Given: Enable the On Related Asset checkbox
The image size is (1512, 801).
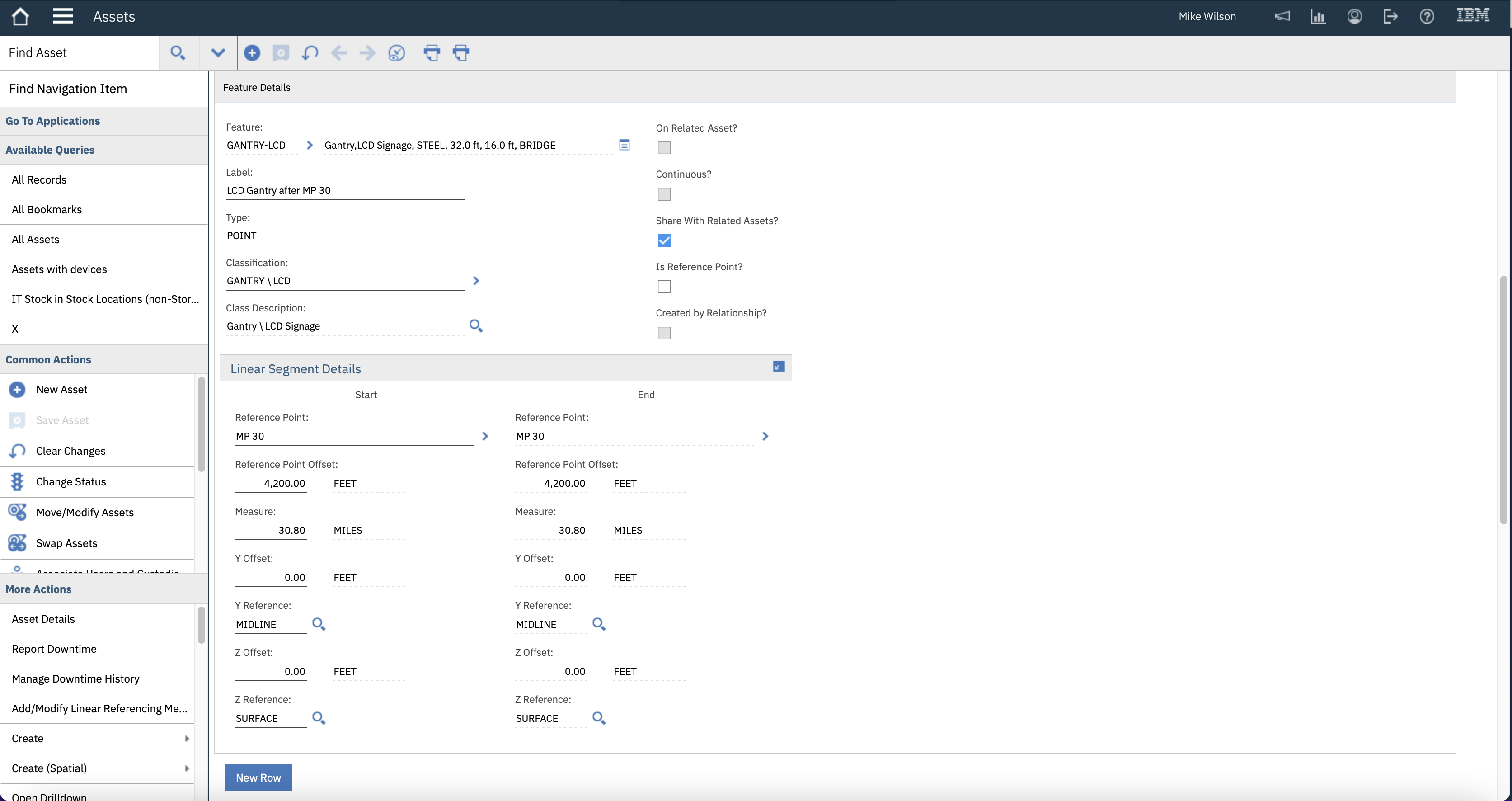Looking at the screenshot, I should click(664, 148).
